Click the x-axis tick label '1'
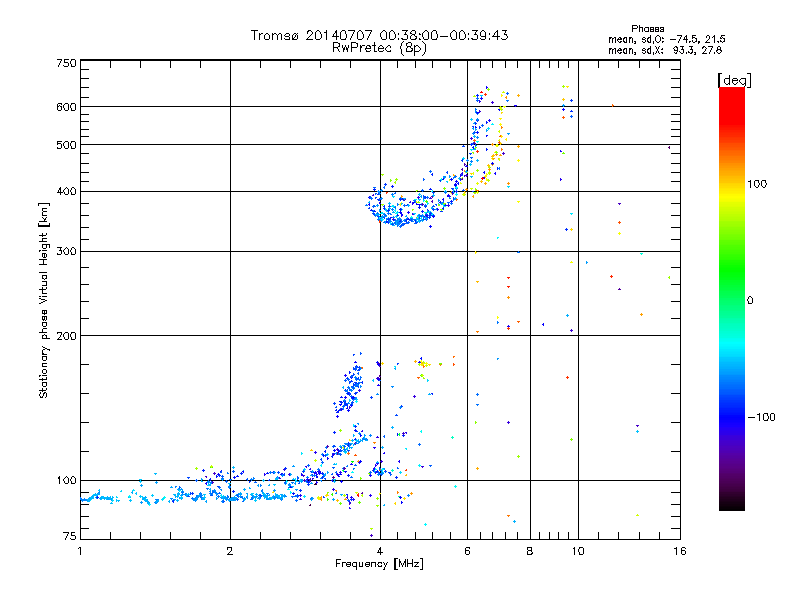The image size is (800, 600). [x=80, y=551]
